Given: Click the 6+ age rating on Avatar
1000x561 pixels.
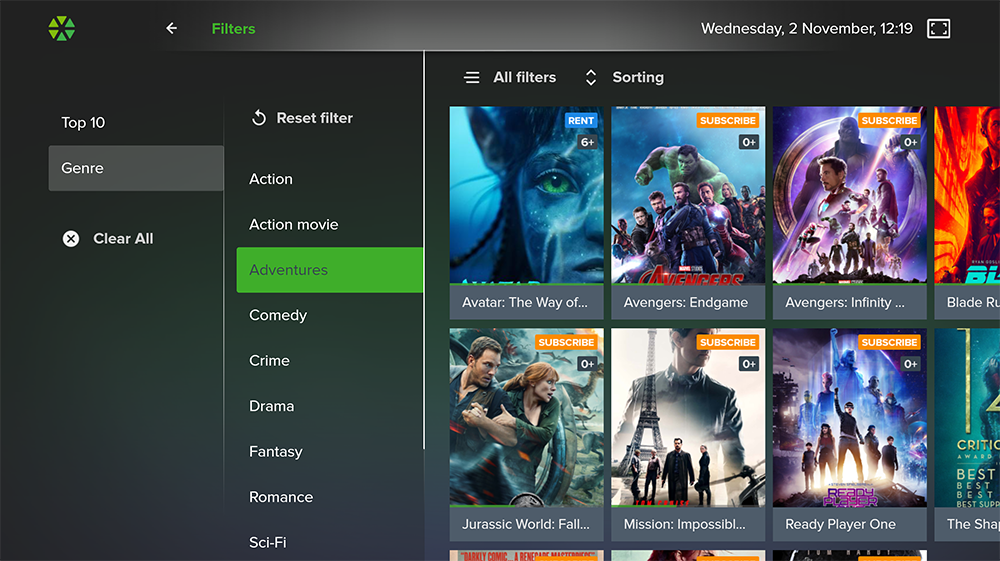Looking at the screenshot, I should [587, 142].
